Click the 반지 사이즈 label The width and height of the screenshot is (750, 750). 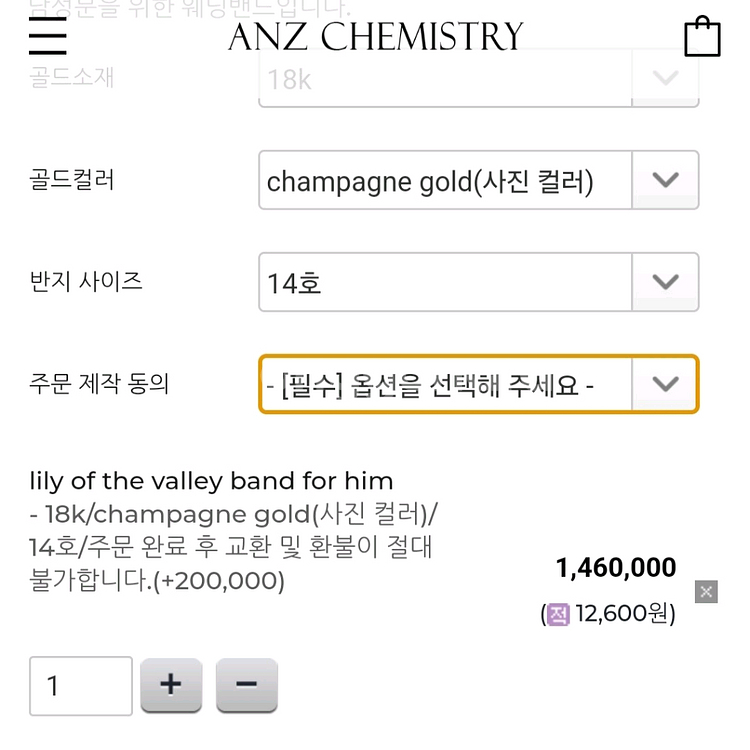pos(86,281)
